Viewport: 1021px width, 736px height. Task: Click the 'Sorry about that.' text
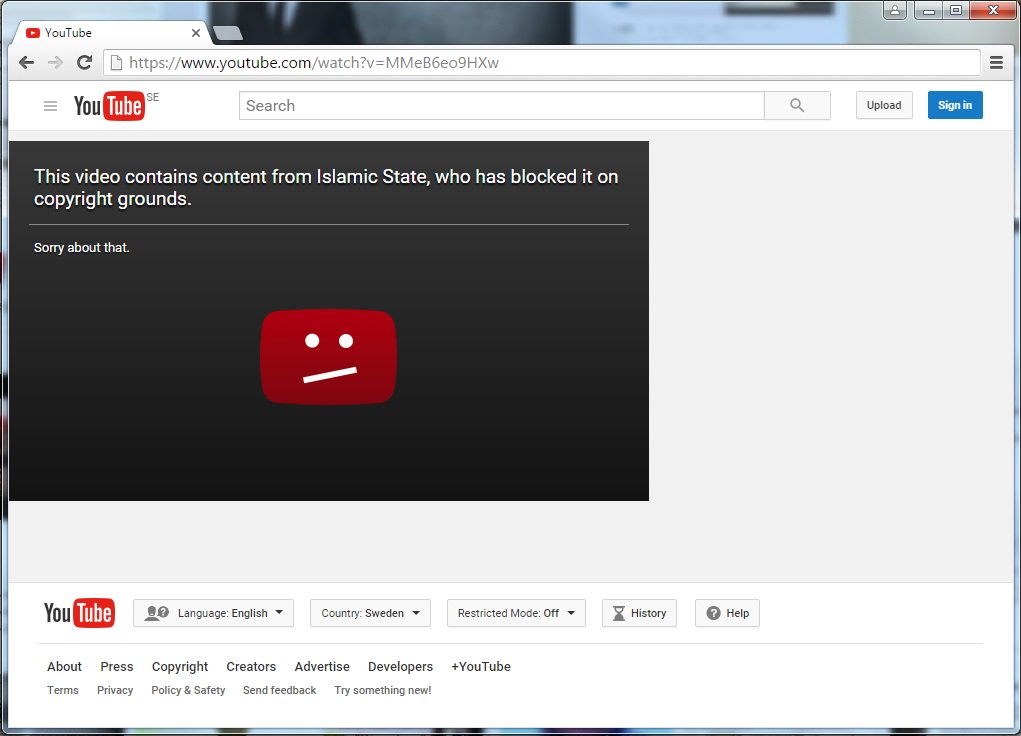[81, 248]
